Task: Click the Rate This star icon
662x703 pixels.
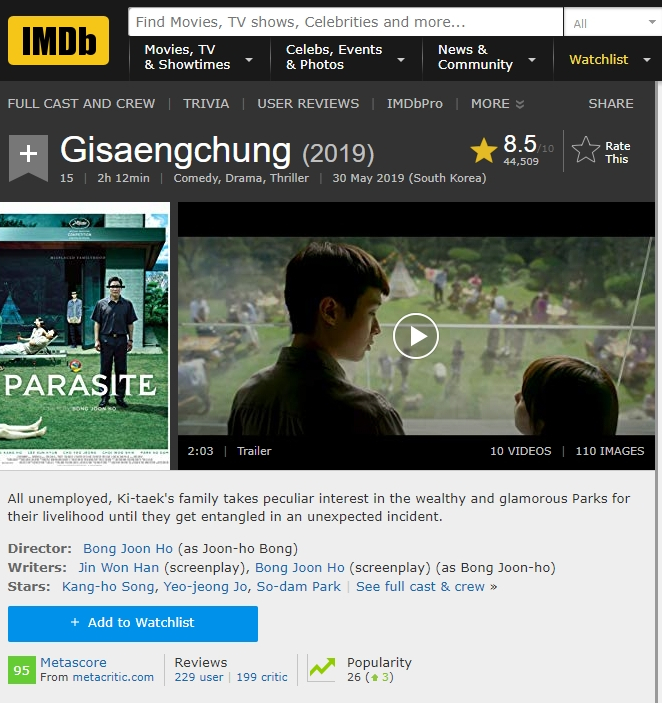Action: (x=585, y=150)
